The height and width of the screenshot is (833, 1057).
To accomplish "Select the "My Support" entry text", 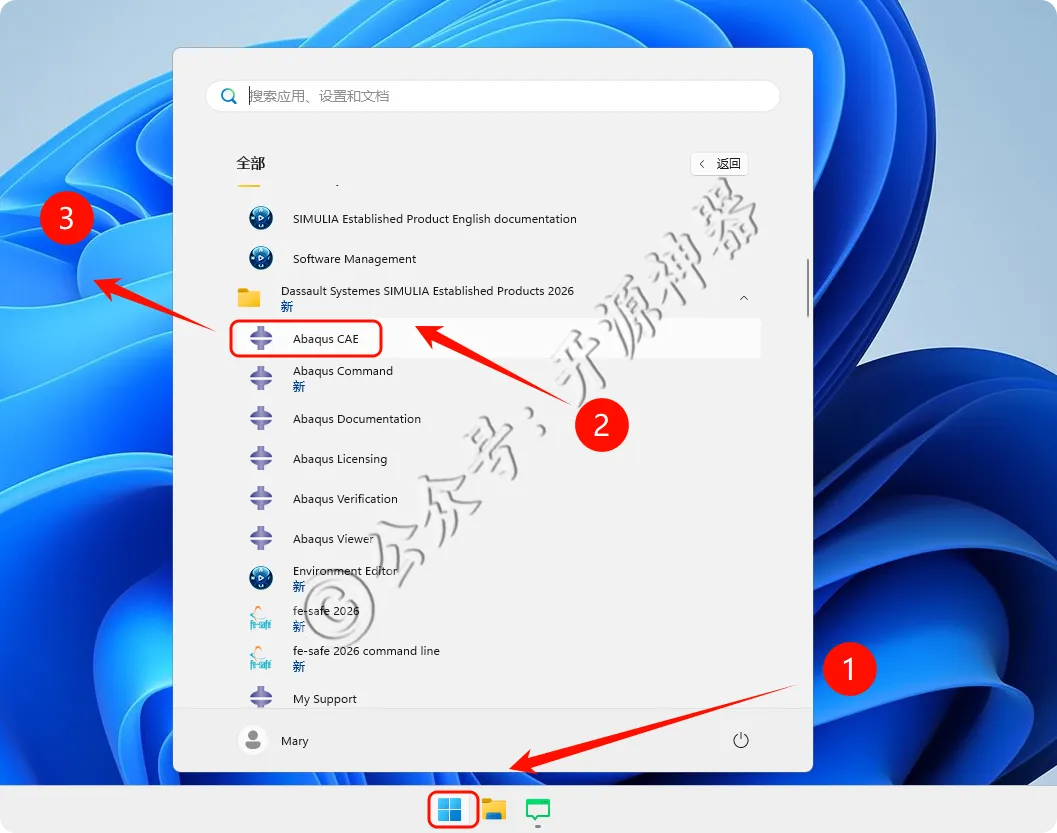I will 325,699.
